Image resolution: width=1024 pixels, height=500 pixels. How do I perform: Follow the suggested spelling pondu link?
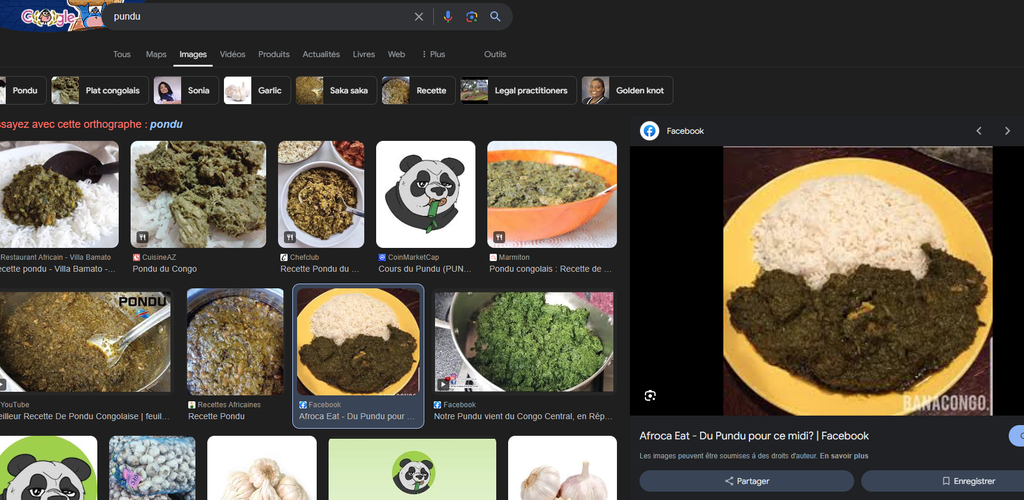coord(166,125)
